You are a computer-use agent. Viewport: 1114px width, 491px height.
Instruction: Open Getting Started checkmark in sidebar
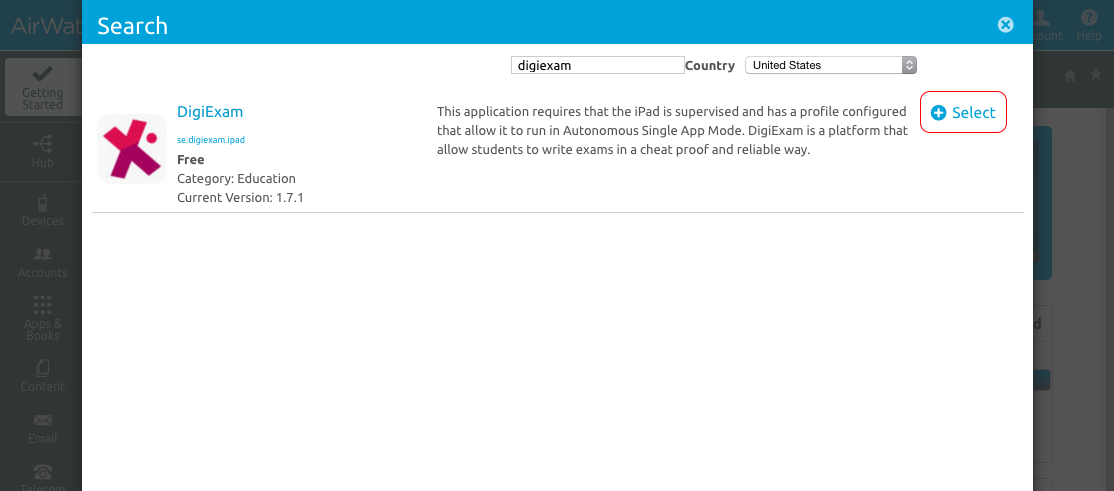click(42, 73)
